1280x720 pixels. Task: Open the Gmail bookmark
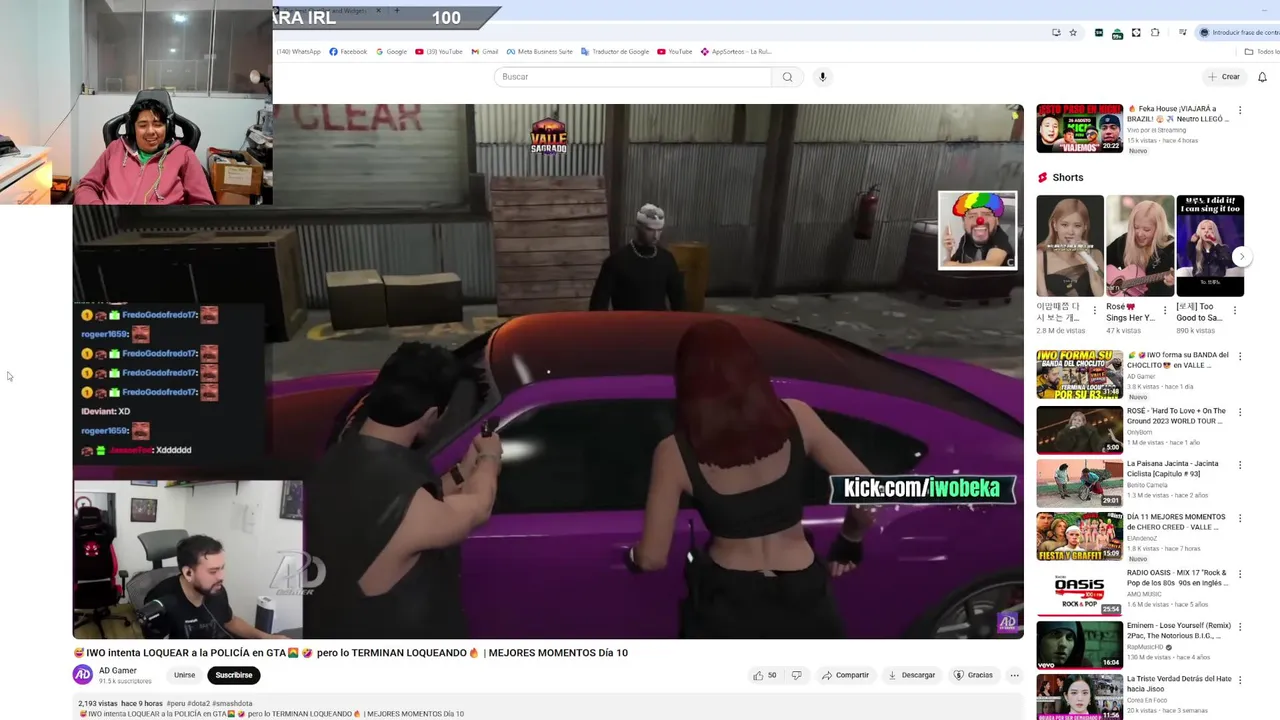484,52
